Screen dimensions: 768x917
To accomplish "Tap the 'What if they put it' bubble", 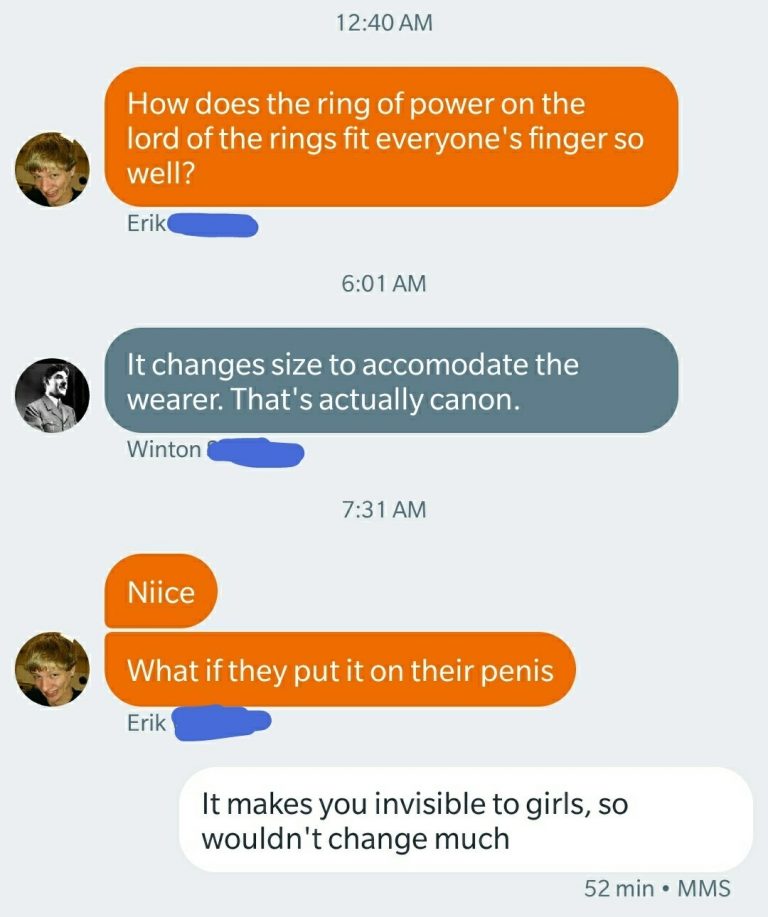I will coord(340,670).
